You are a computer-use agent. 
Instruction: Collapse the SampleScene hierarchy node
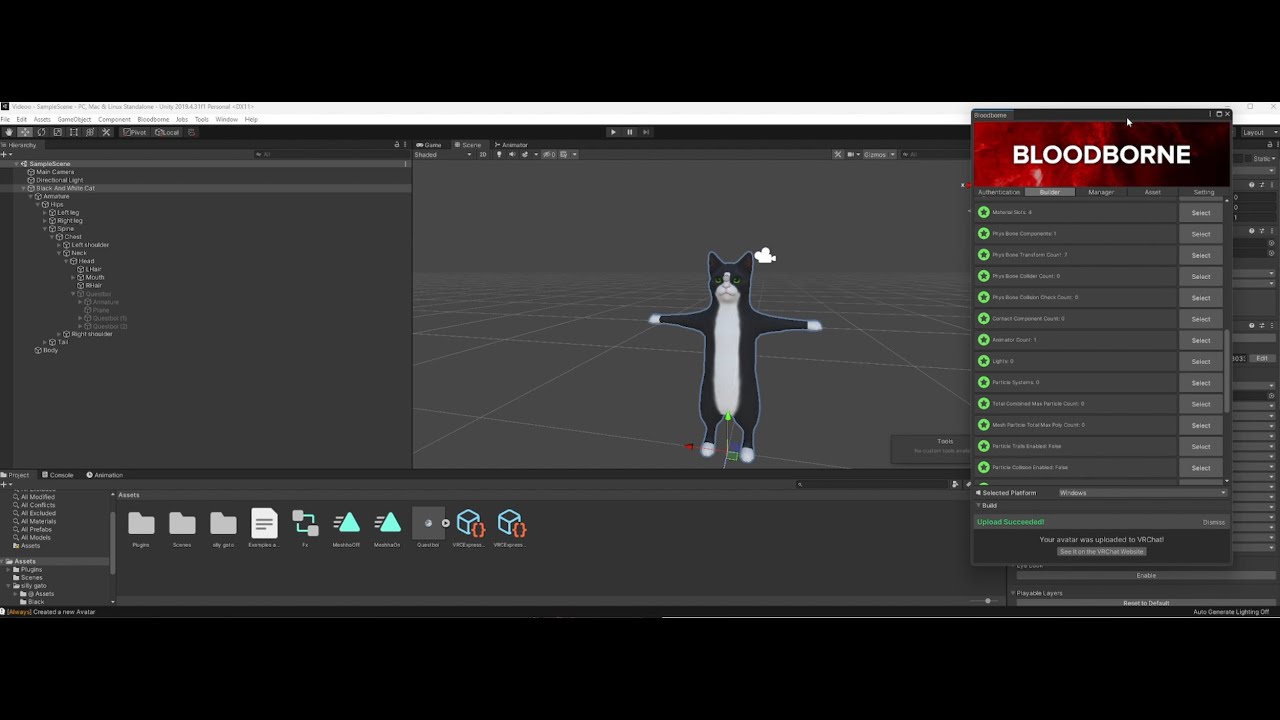tap(17, 164)
